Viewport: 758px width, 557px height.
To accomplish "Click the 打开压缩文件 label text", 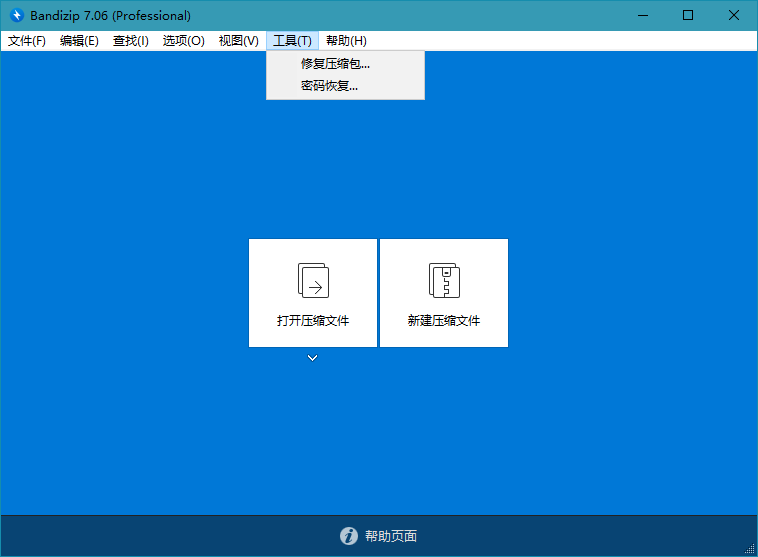I will (x=313, y=321).
